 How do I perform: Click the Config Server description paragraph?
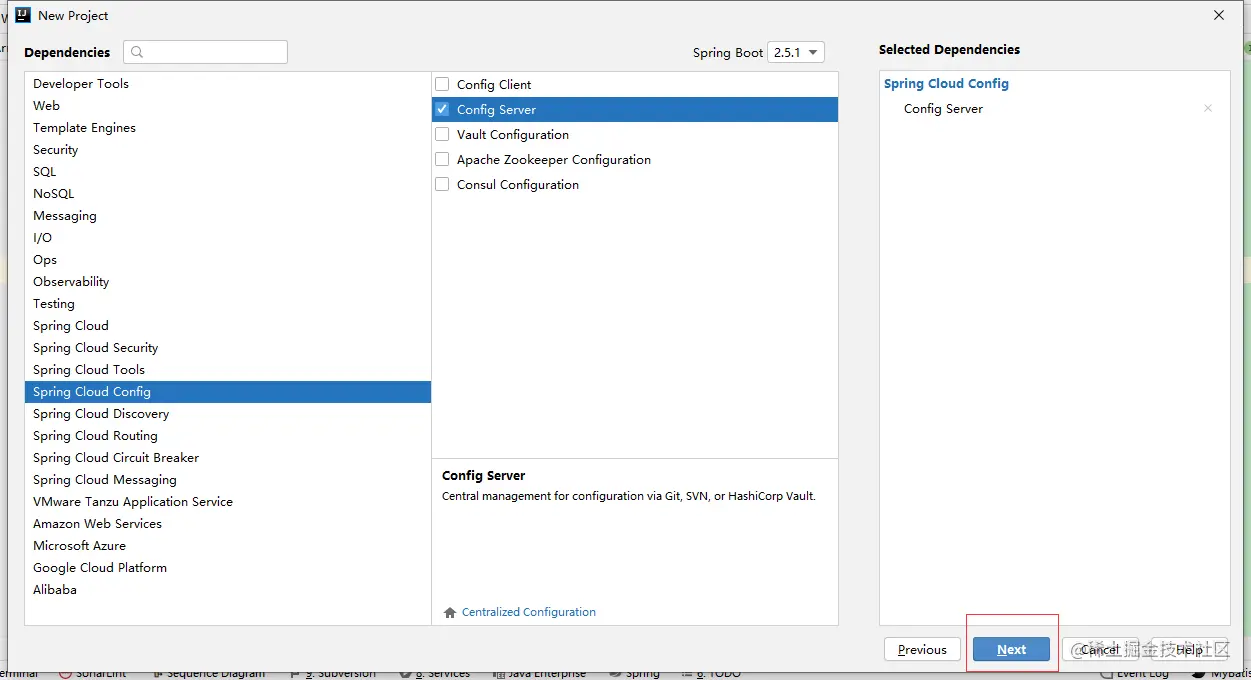click(x=629, y=496)
